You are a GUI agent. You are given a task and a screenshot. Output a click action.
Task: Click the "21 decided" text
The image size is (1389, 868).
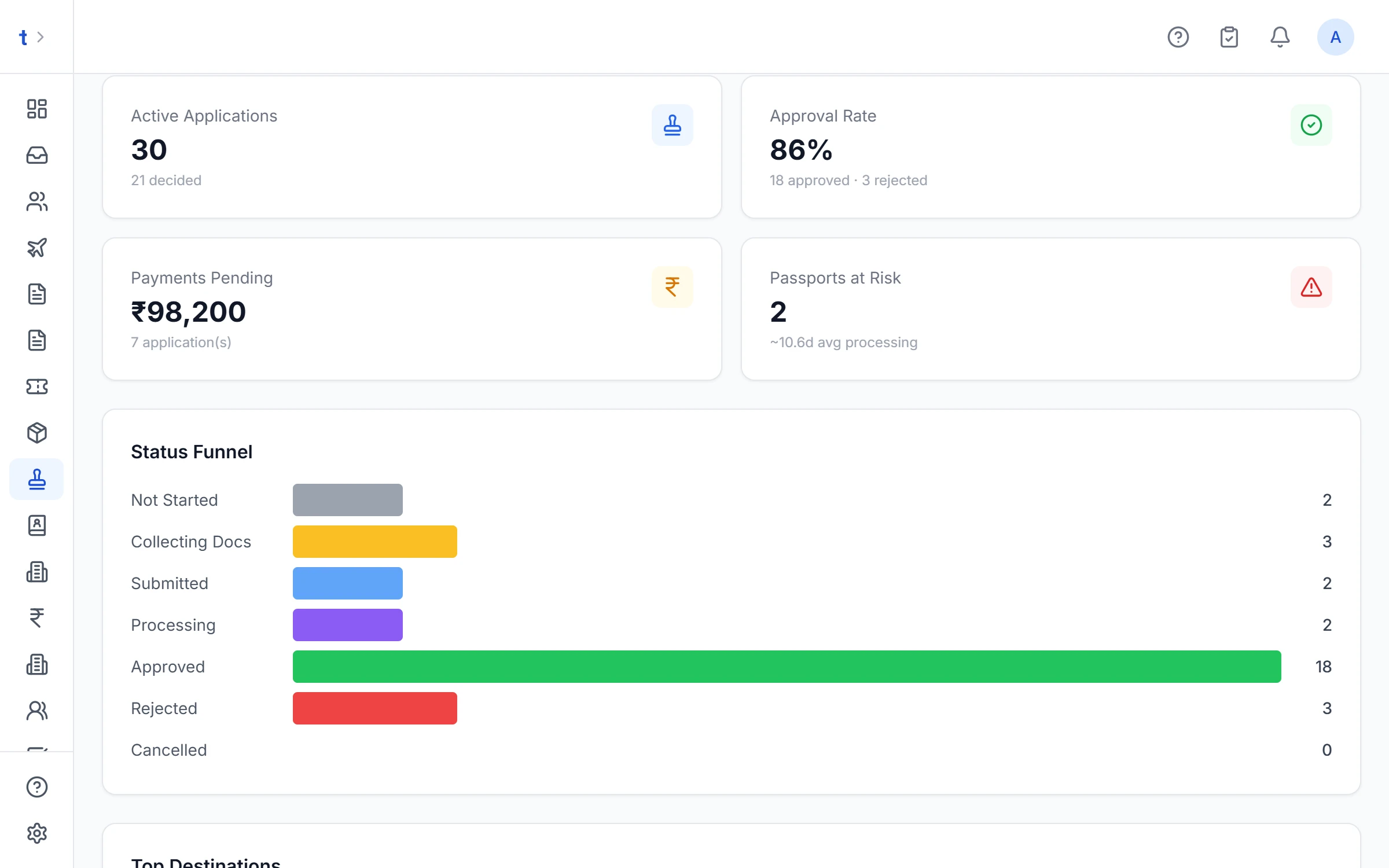[166, 180]
